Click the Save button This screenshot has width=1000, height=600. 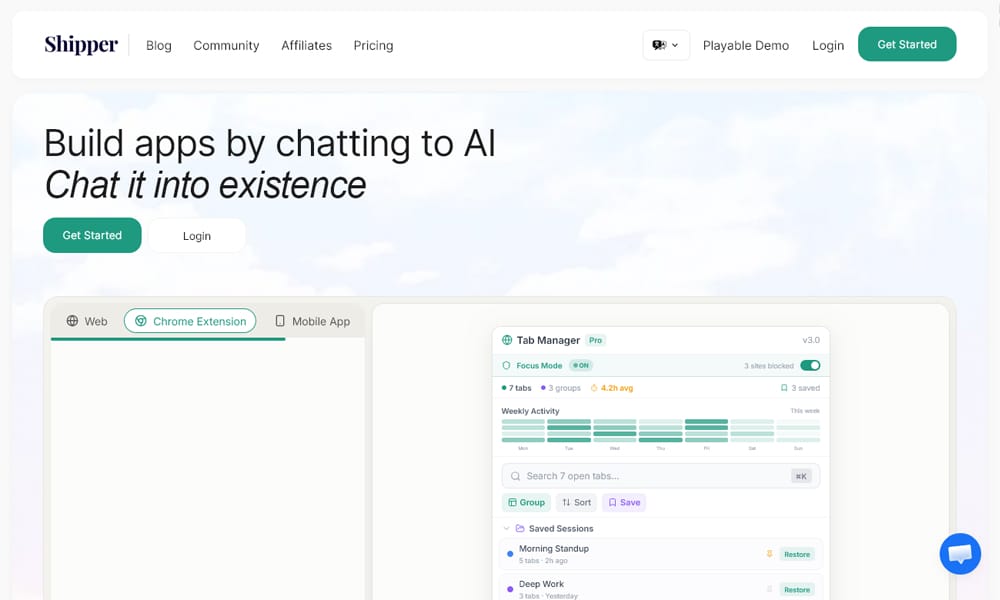click(624, 502)
